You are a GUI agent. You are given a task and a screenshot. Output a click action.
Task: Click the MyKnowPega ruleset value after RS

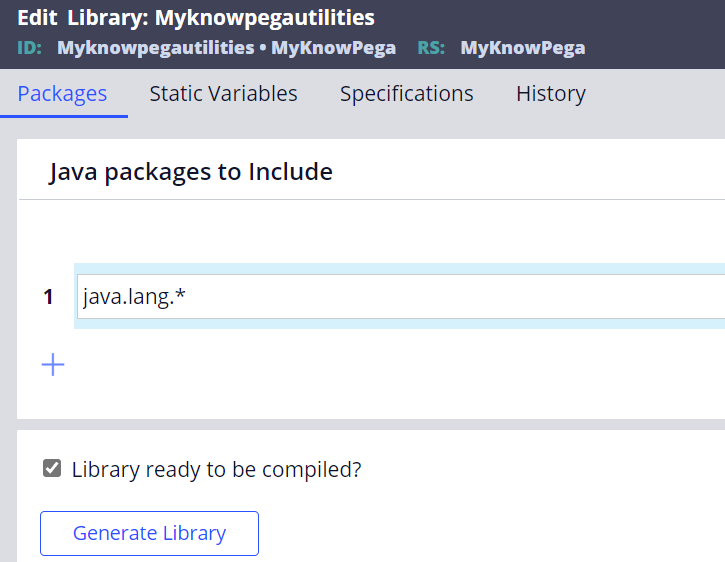[x=523, y=48]
